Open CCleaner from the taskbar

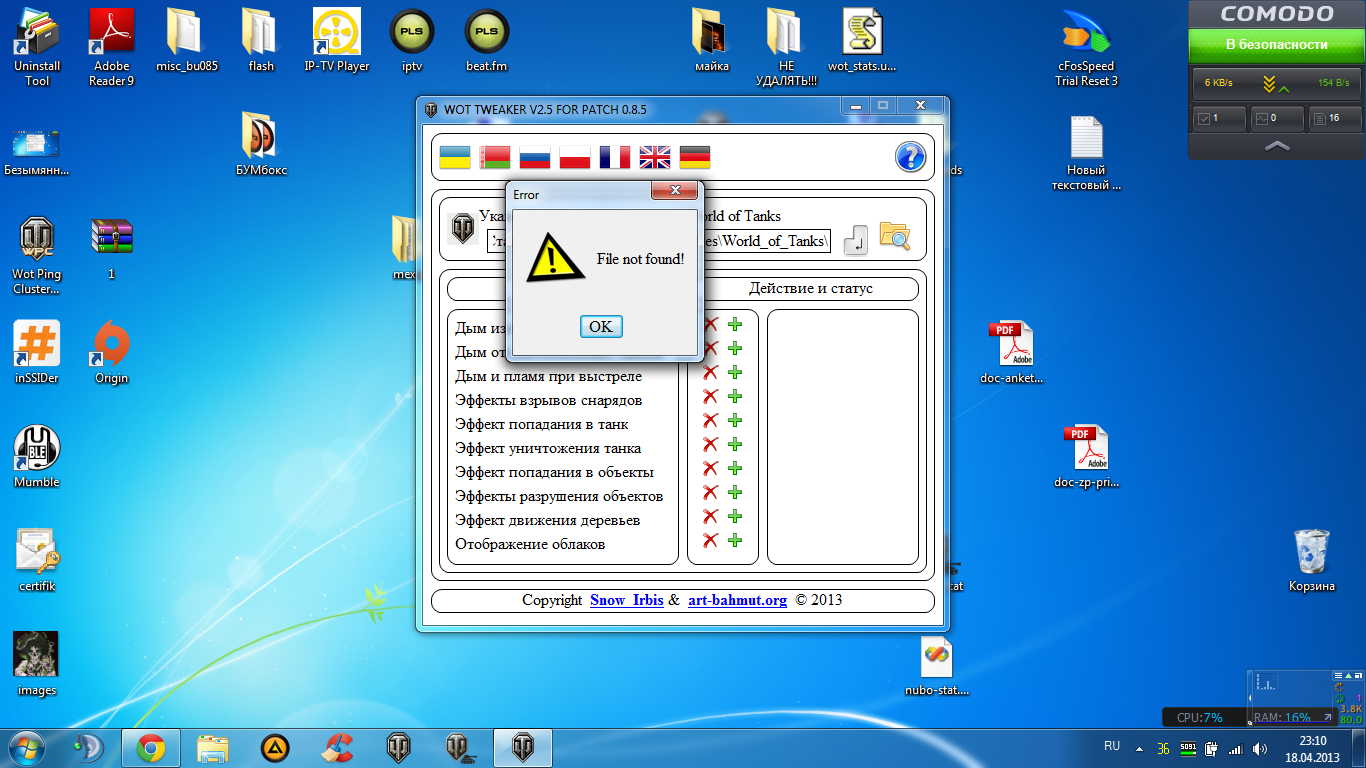pos(337,748)
